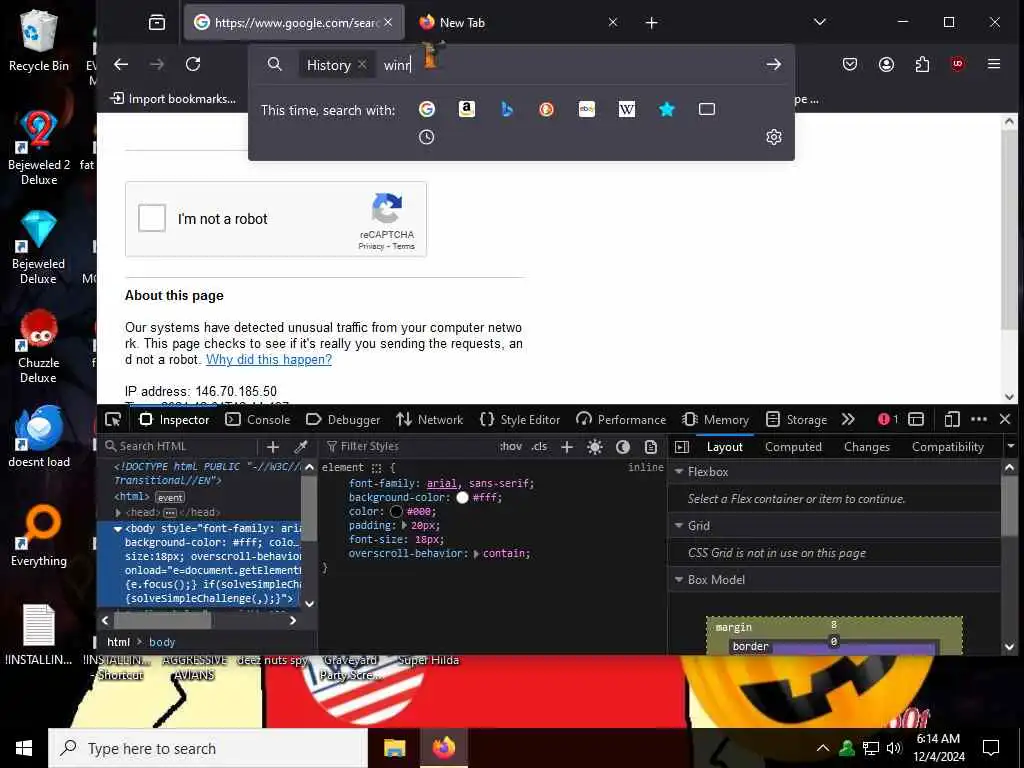Show devtools error count
1024x768 pixels.
click(888, 419)
